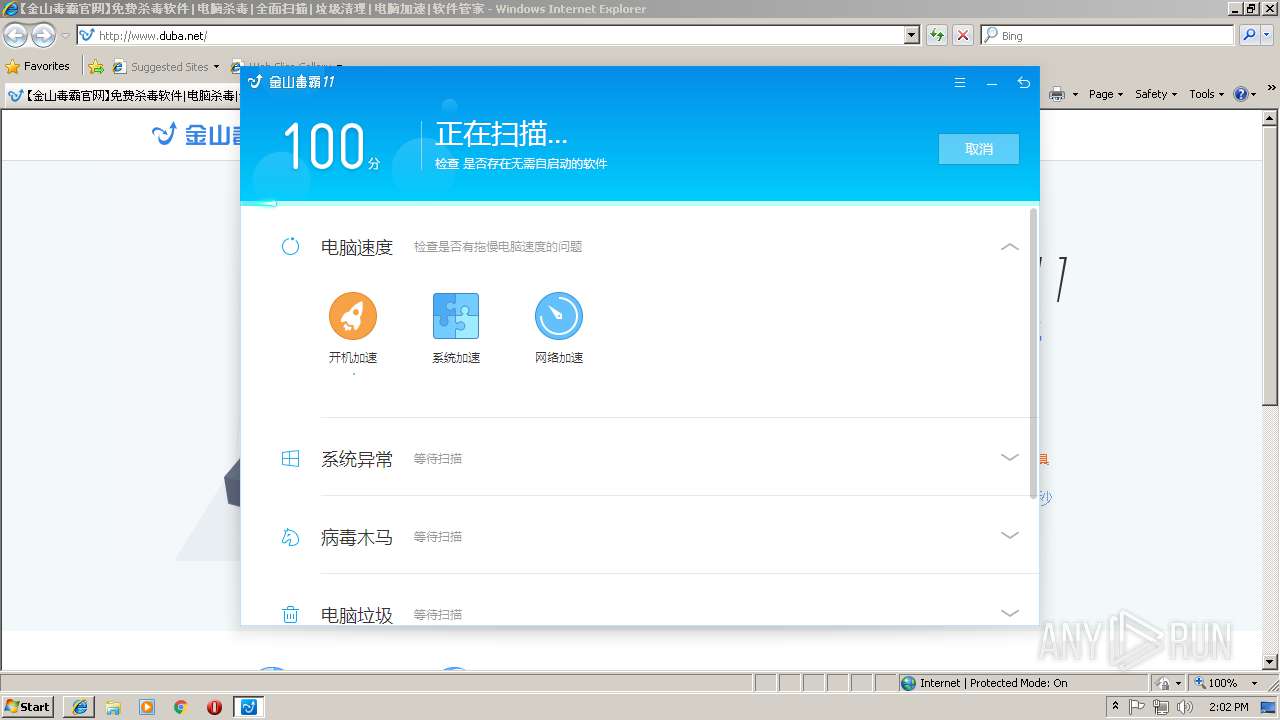Collapse the 电脑速度 section
The height and width of the screenshot is (720, 1280).
1010,246
